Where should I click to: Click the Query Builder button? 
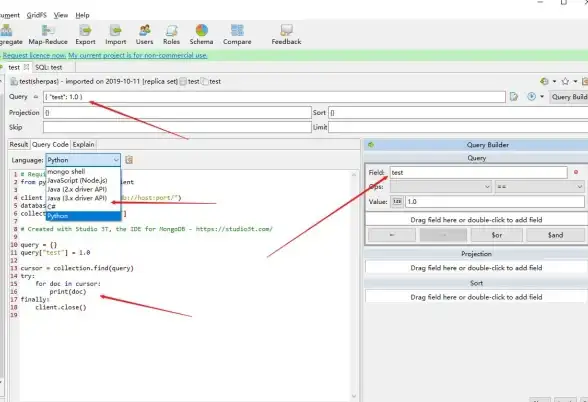569,97
